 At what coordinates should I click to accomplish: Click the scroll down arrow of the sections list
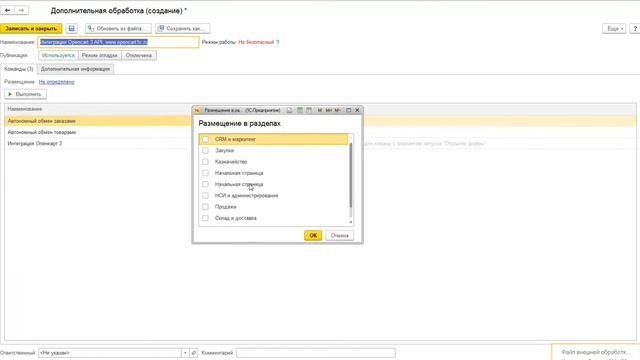pos(351,222)
